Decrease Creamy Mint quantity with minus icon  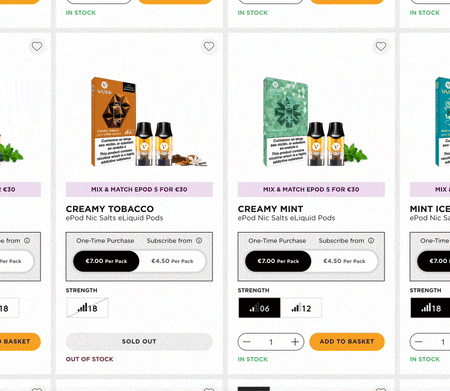[x=247, y=342]
